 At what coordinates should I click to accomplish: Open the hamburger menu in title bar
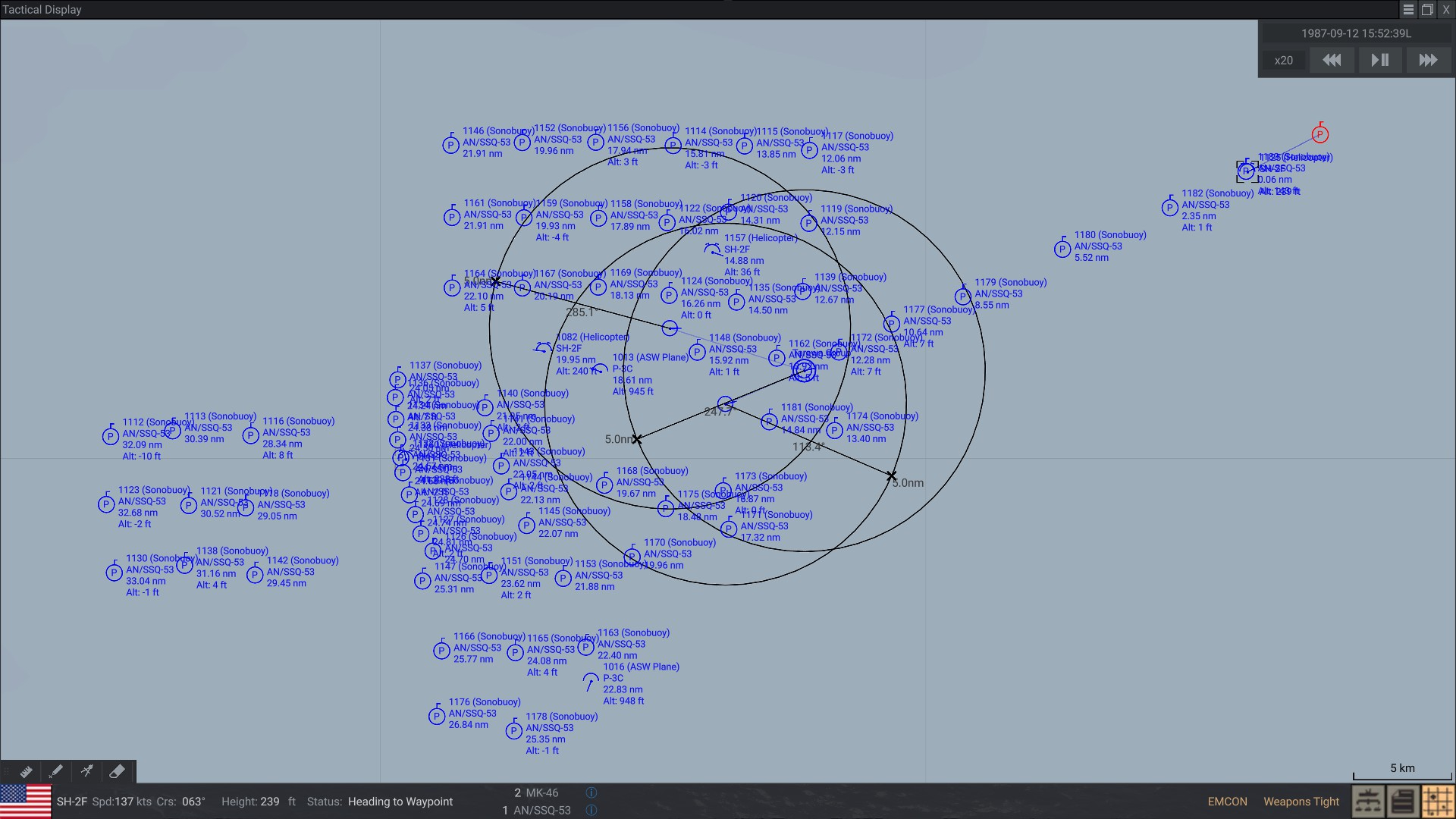point(1408,10)
